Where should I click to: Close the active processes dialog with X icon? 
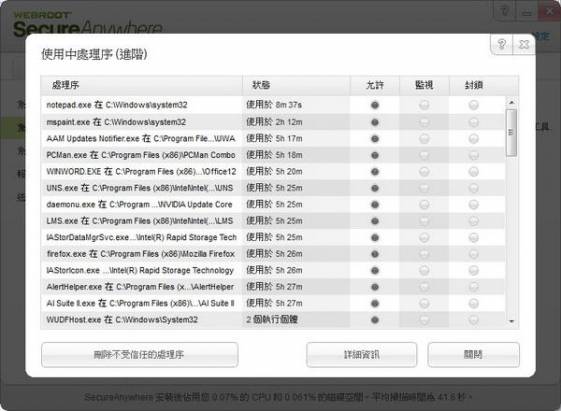coord(524,44)
